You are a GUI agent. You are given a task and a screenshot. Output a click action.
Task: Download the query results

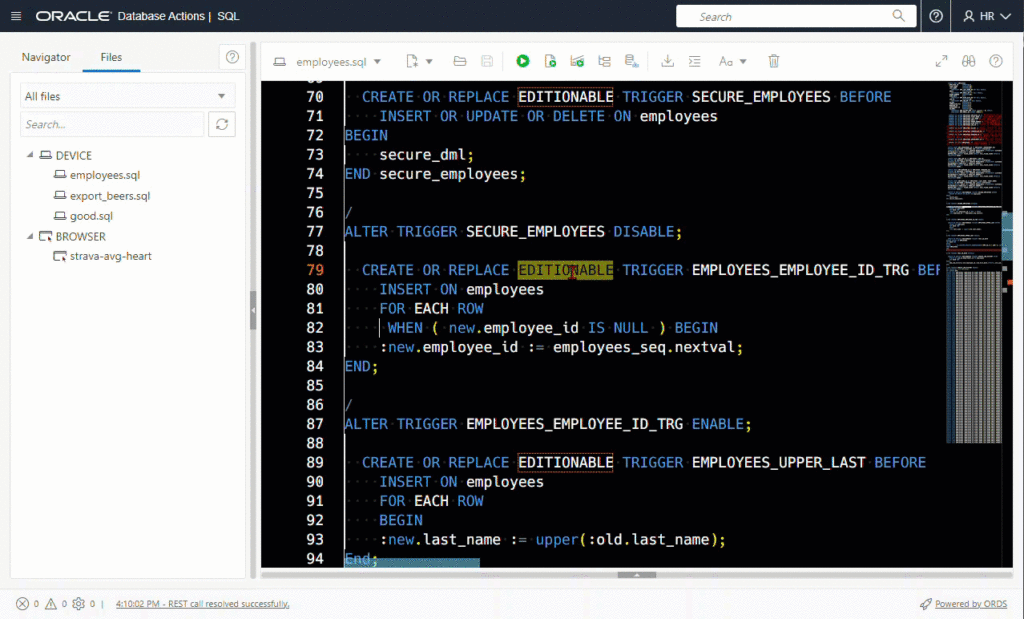667,61
